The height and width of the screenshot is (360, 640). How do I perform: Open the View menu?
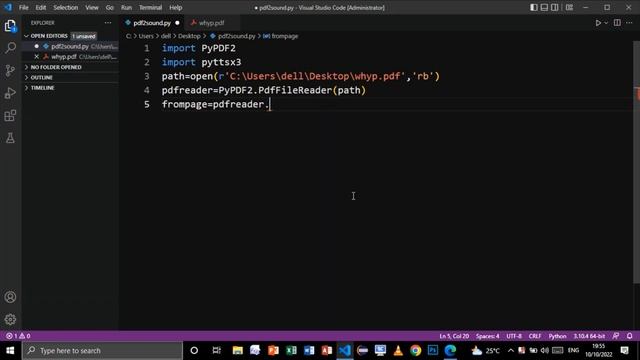tap(92, 7)
